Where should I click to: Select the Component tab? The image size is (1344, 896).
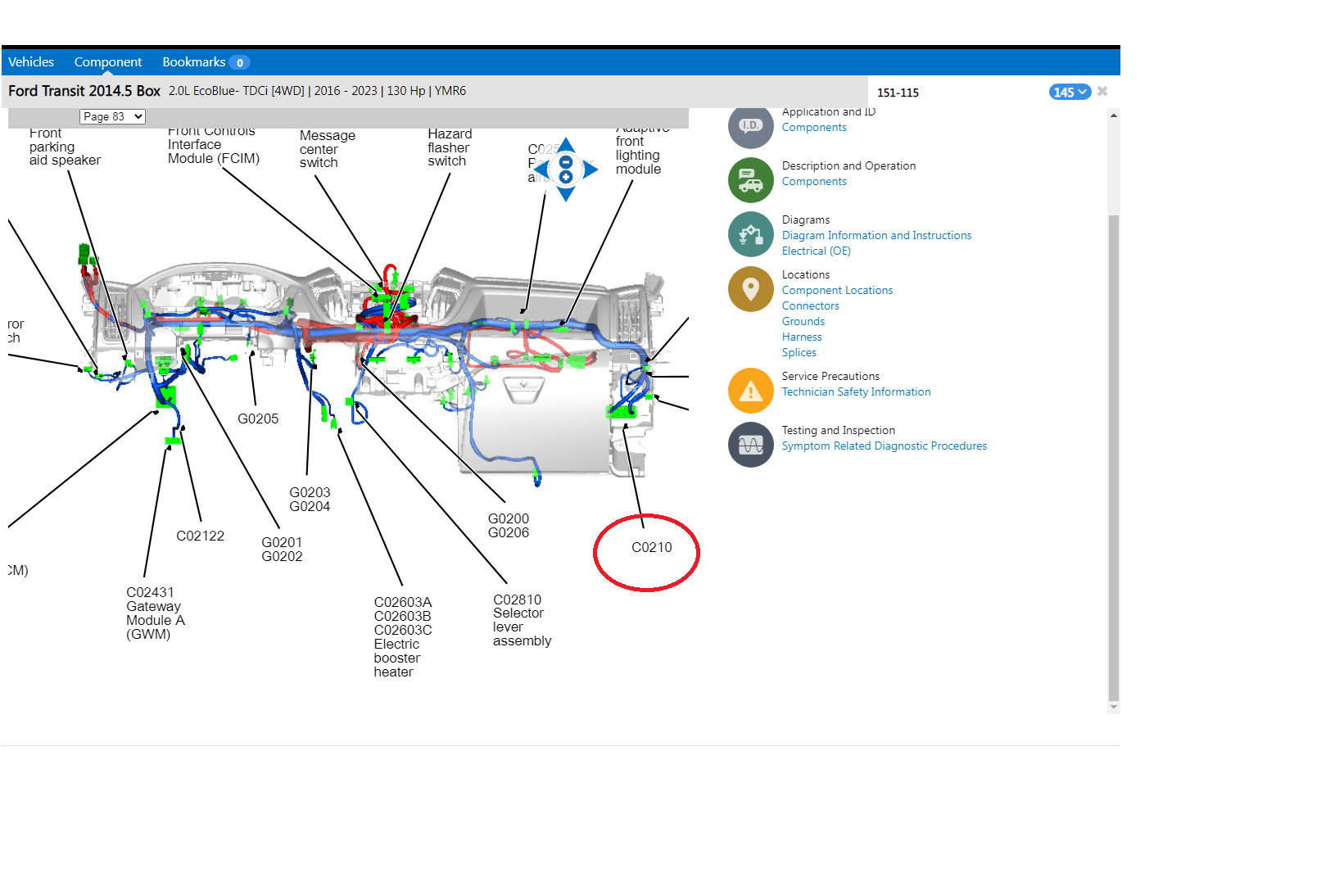(x=108, y=62)
